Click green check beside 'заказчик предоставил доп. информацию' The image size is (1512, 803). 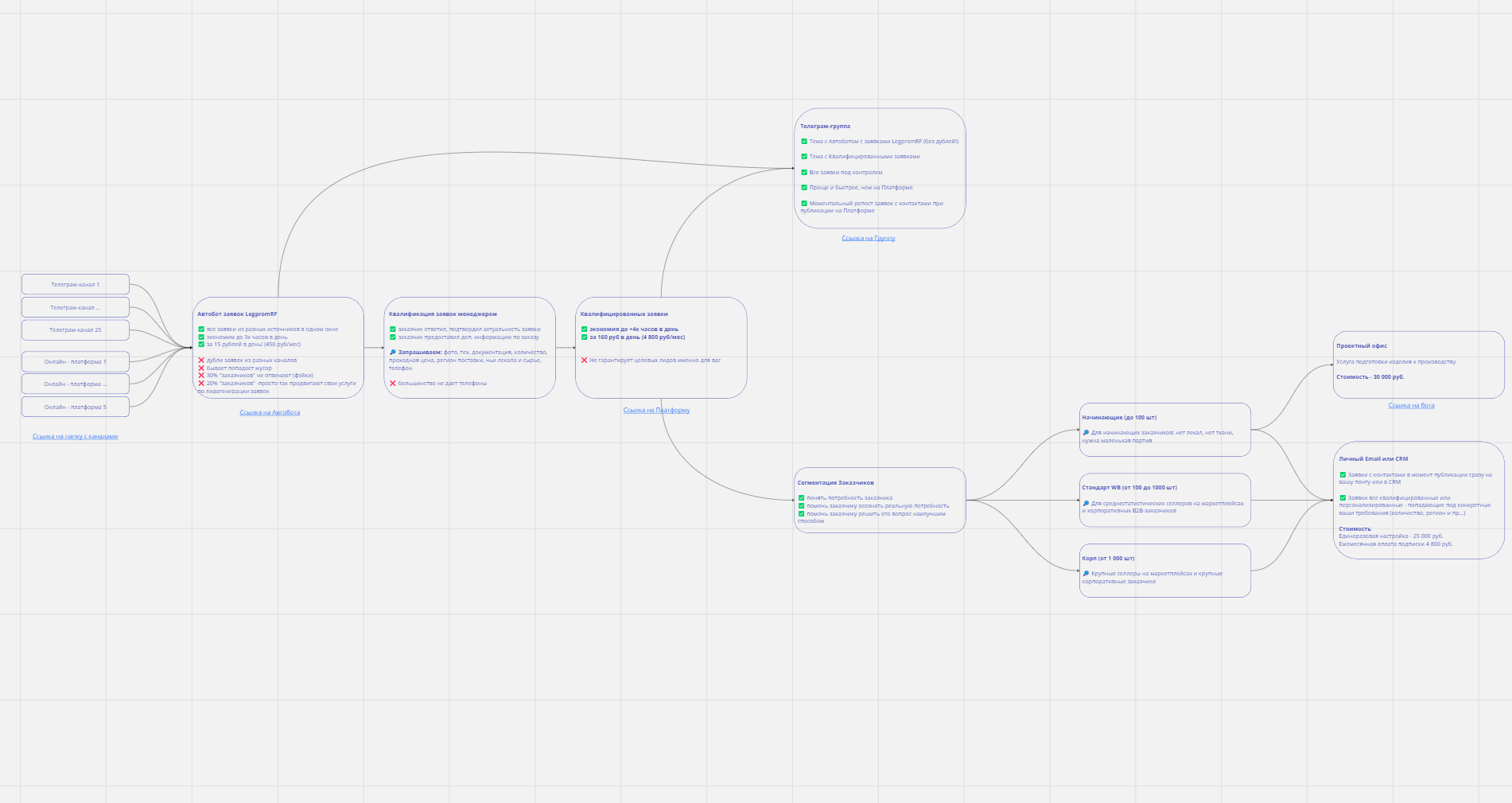pyautogui.click(x=393, y=337)
